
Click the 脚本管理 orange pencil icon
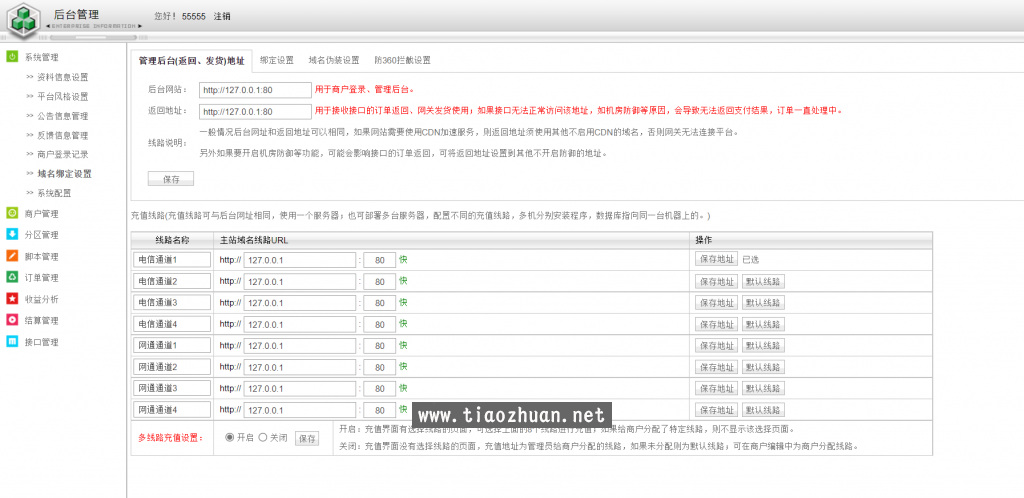12,256
